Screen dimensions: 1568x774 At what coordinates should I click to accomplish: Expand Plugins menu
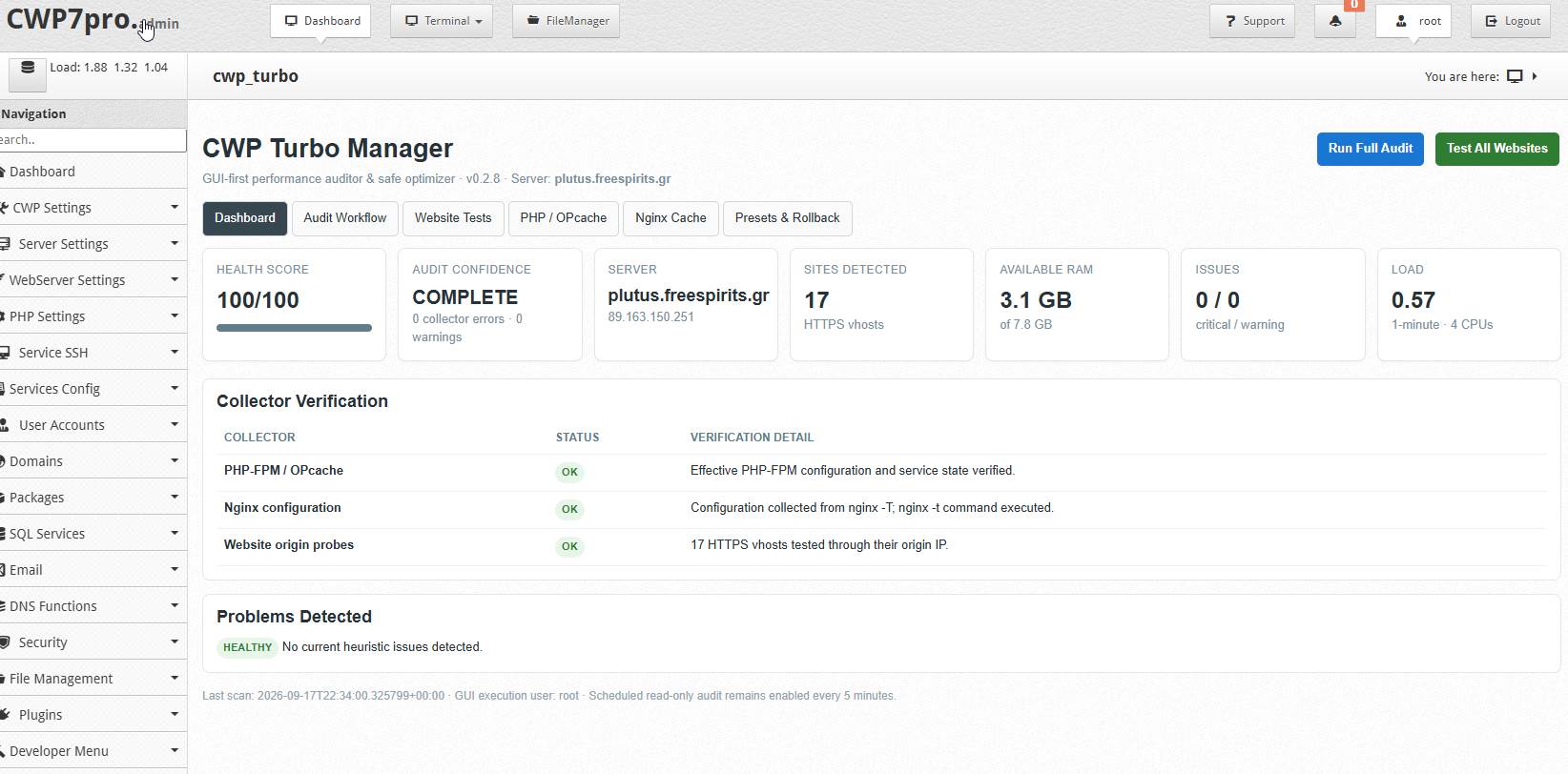[93, 715]
